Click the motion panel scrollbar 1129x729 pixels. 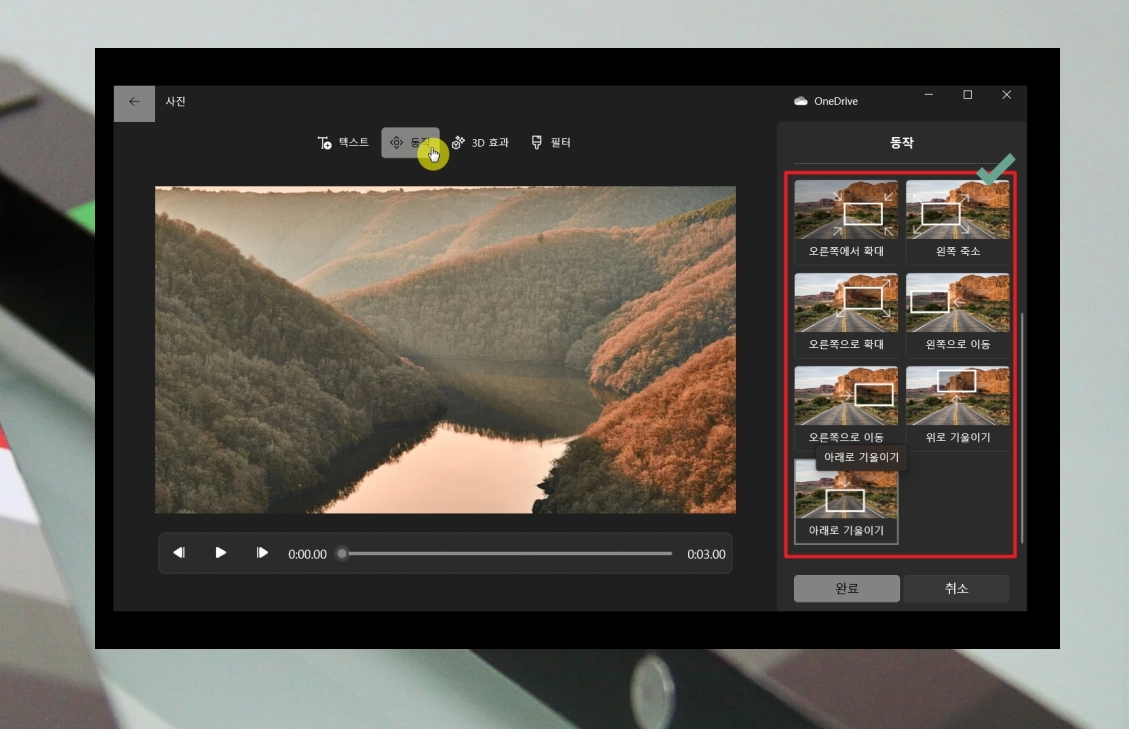[x=1022, y=428]
